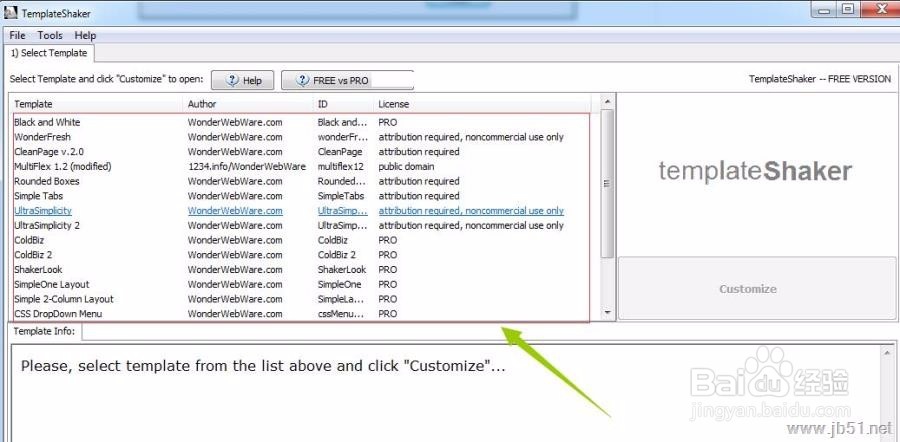Sort list by ID column header
The height and width of the screenshot is (442, 900).
coord(344,104)
